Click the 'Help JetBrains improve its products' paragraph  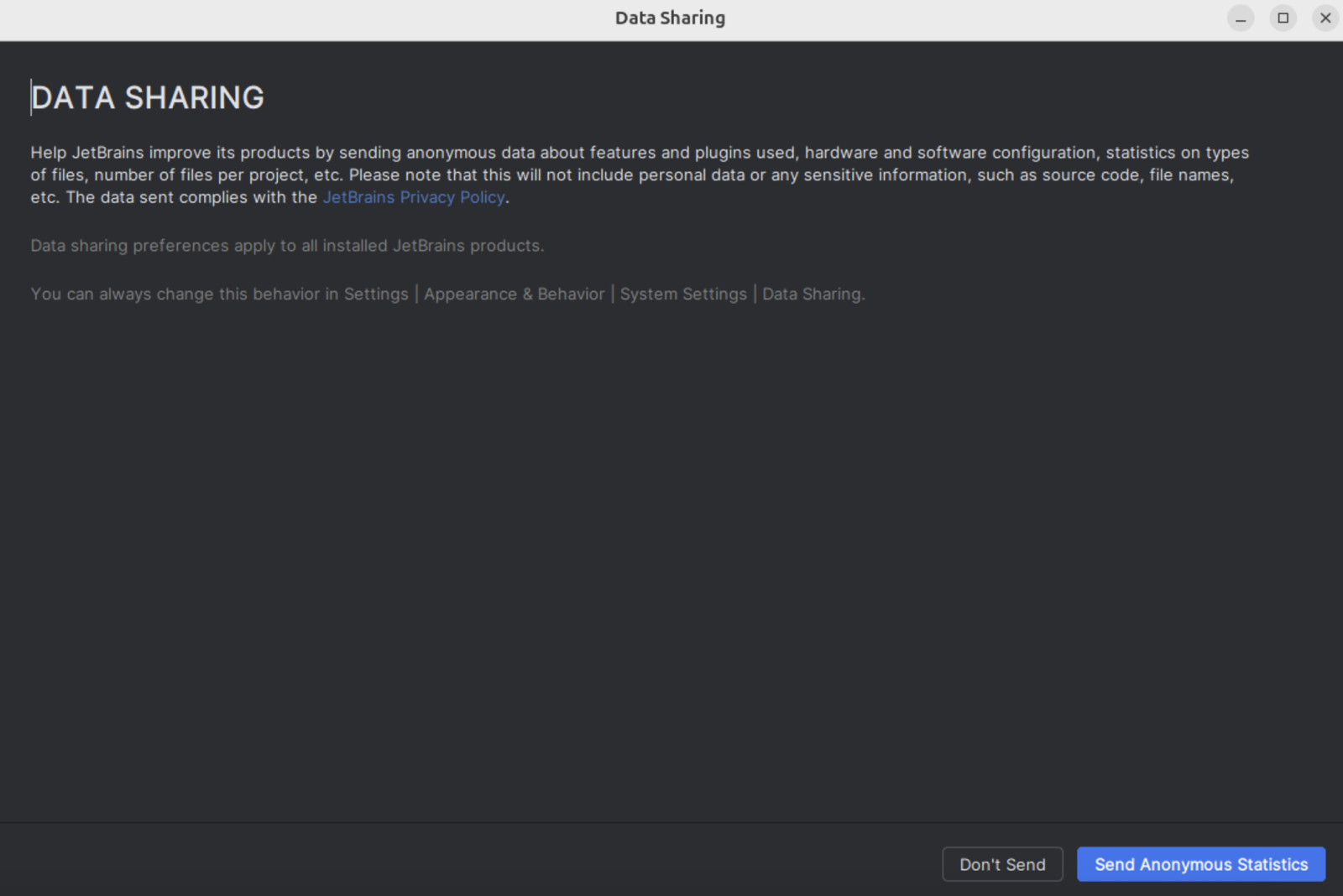click(640, 175)
